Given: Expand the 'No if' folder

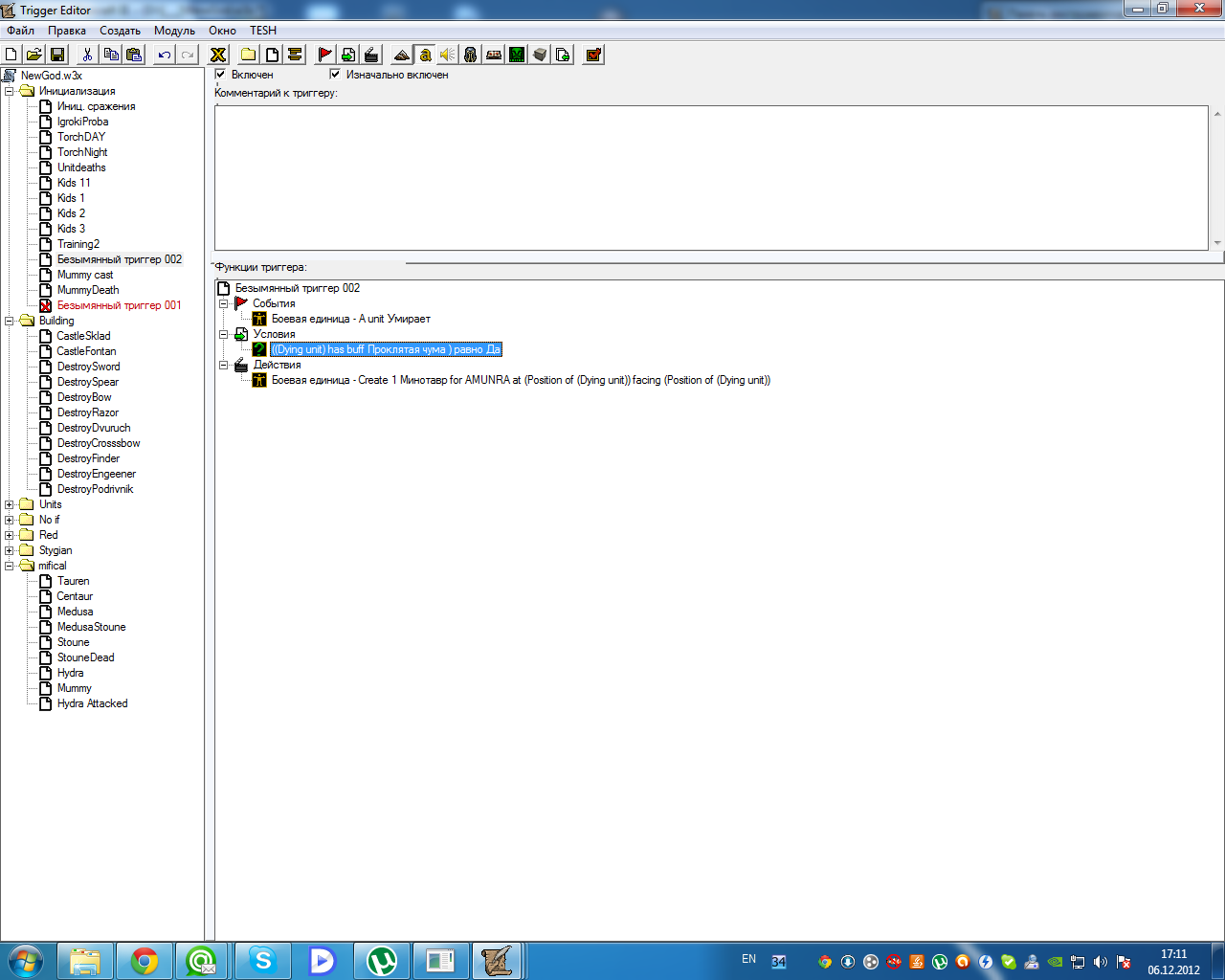Looking at the screenshot, I should [10, 520].
